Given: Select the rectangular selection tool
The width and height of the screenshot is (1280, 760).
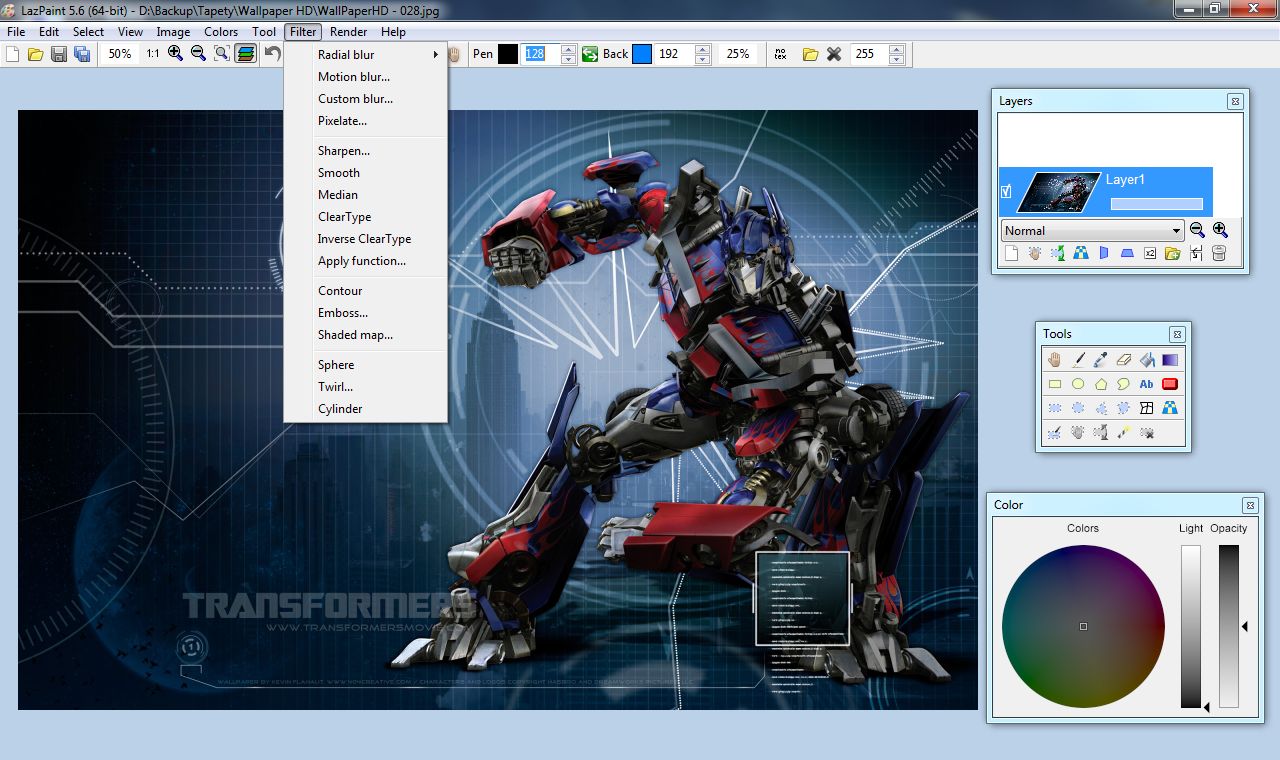Looking at the screenshot, I should [1055, 408].
